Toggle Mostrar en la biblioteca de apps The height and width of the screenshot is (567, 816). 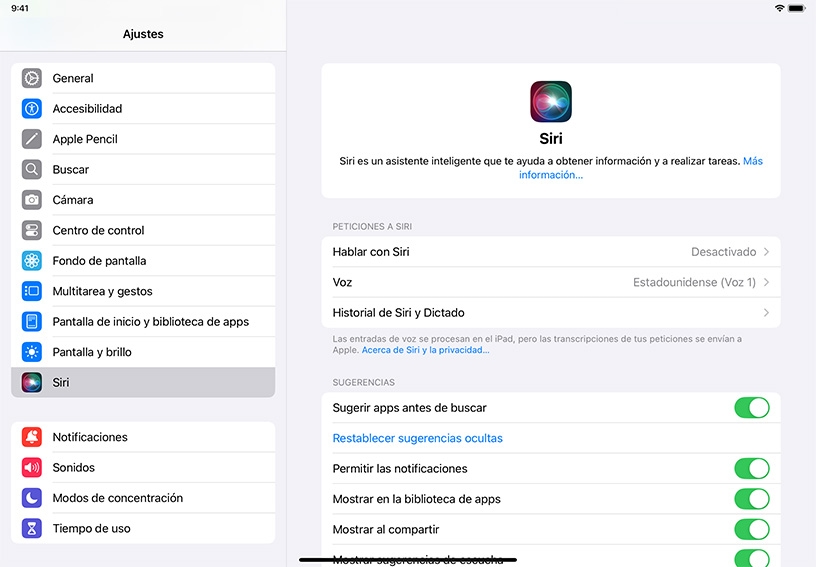(752, 499)
